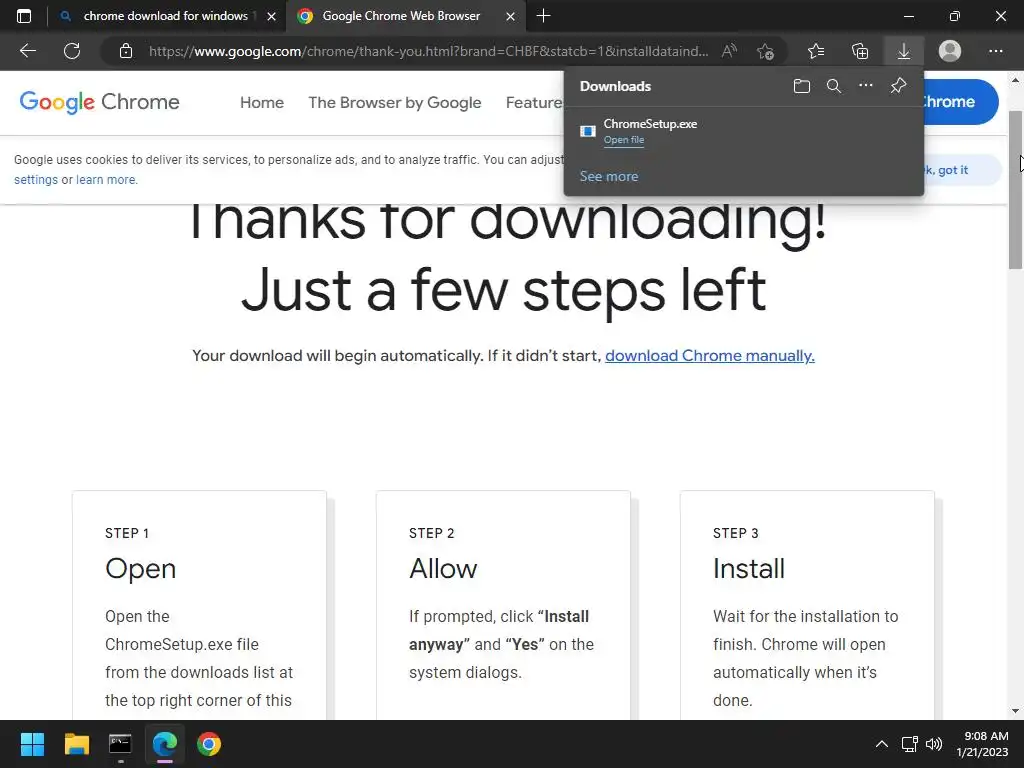Switch to Microsoft Edge on the taskbar

point(165,744)
